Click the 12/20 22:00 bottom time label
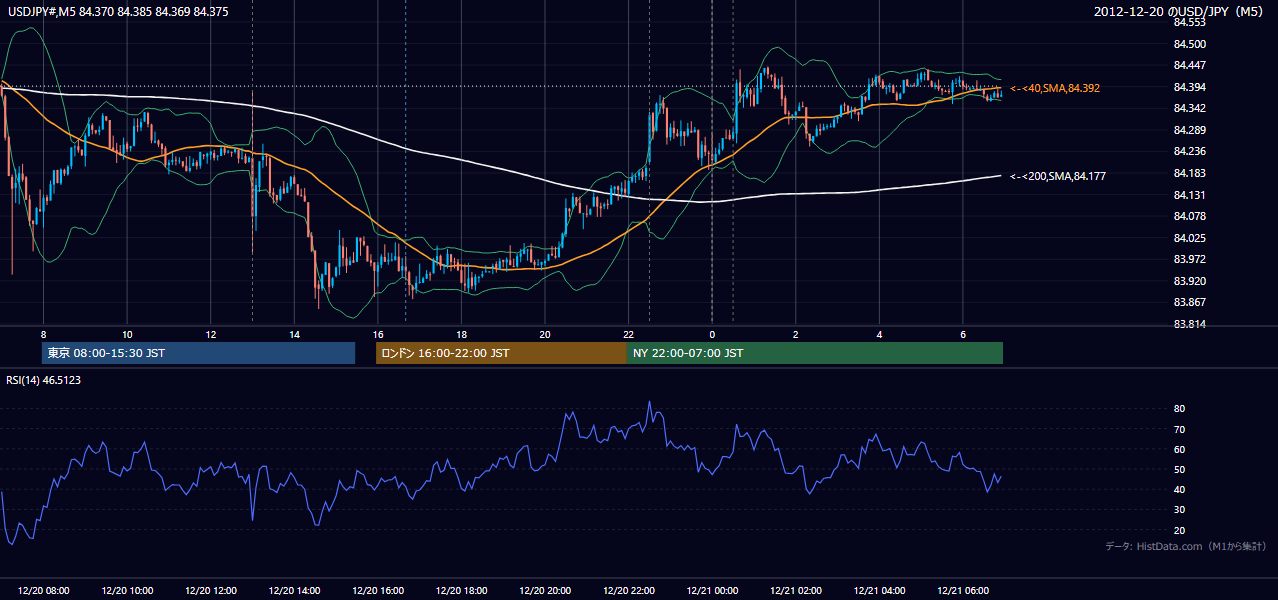This screenshot has height=600, width=1278. 628,591
